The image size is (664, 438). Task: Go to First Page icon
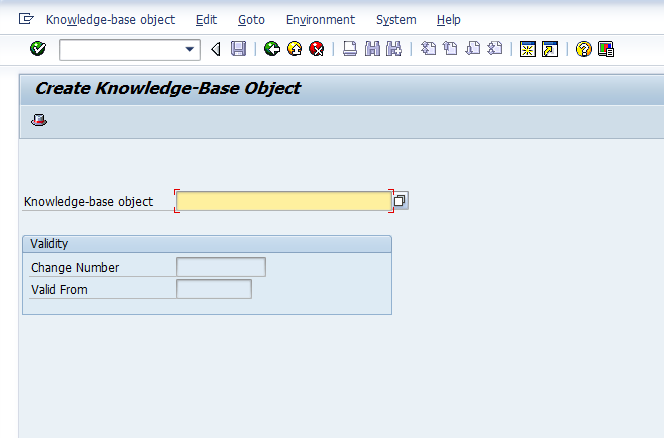point(428,49)
